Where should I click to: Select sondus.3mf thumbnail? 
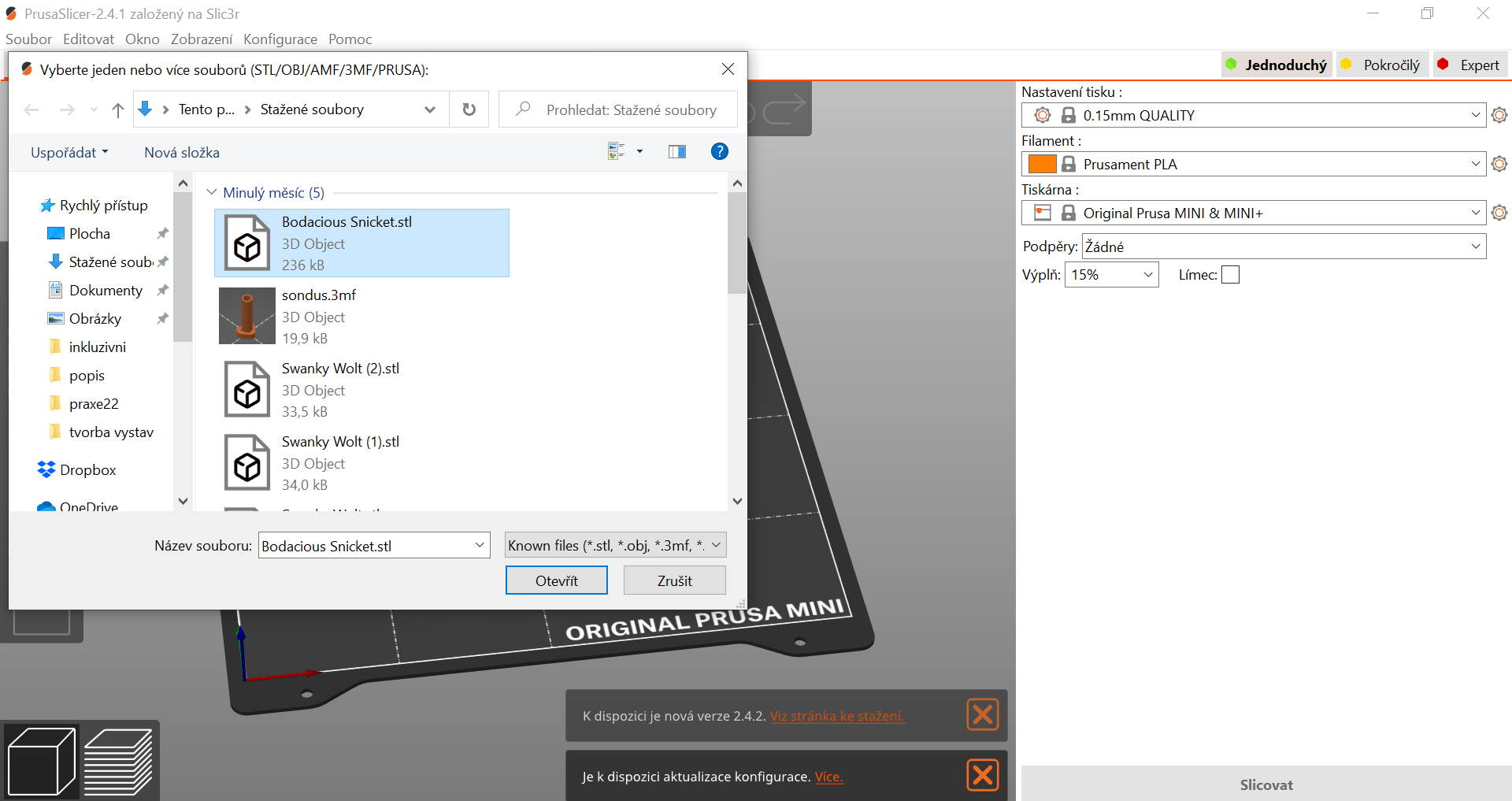[247, 316]
